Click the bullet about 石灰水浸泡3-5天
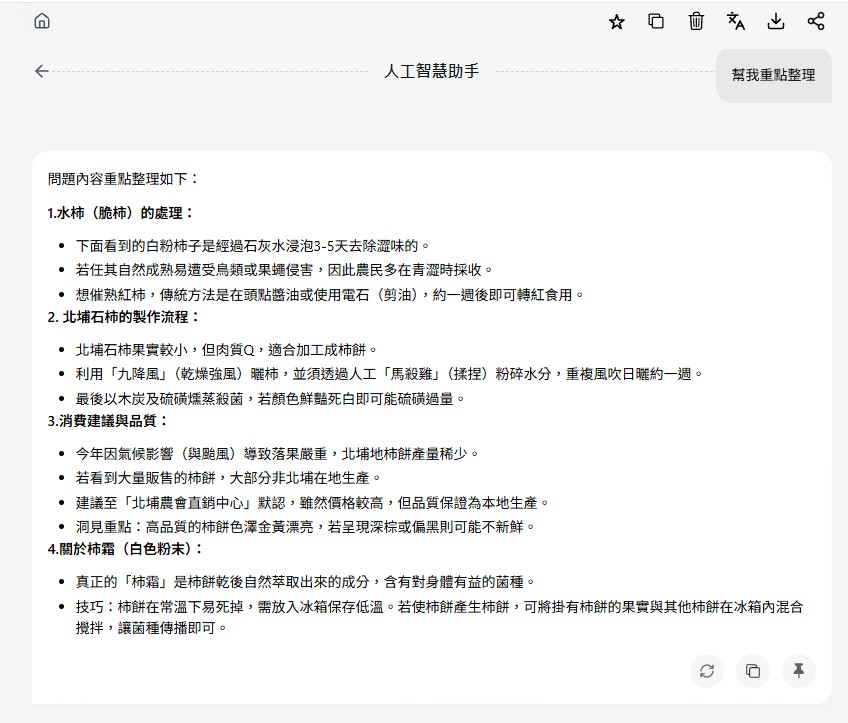 (x=253, y=246)
